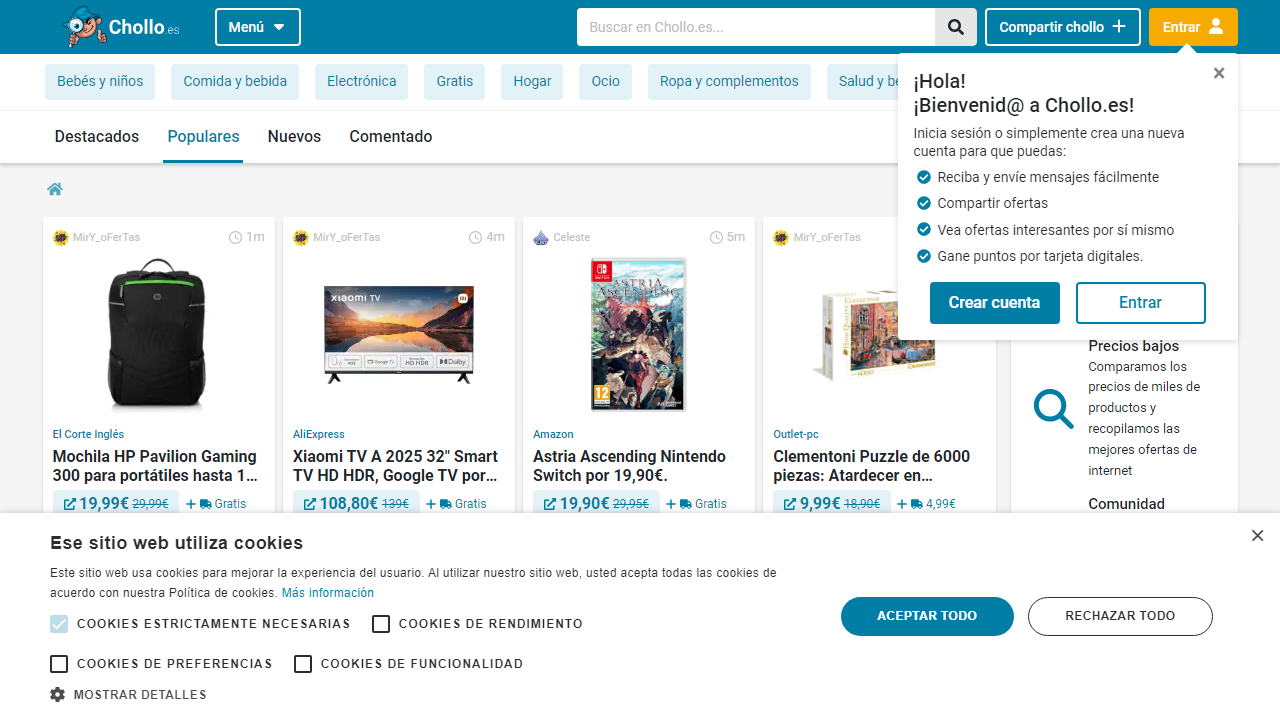Click the external link icon beside 19,99€
The image size is (1280, 720).
pyautogui.click(x=69, y=504)
